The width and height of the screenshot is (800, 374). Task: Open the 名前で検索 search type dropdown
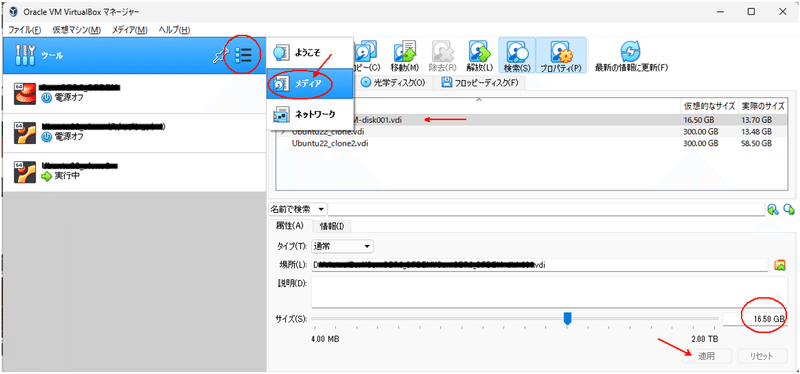click(297, 209)
